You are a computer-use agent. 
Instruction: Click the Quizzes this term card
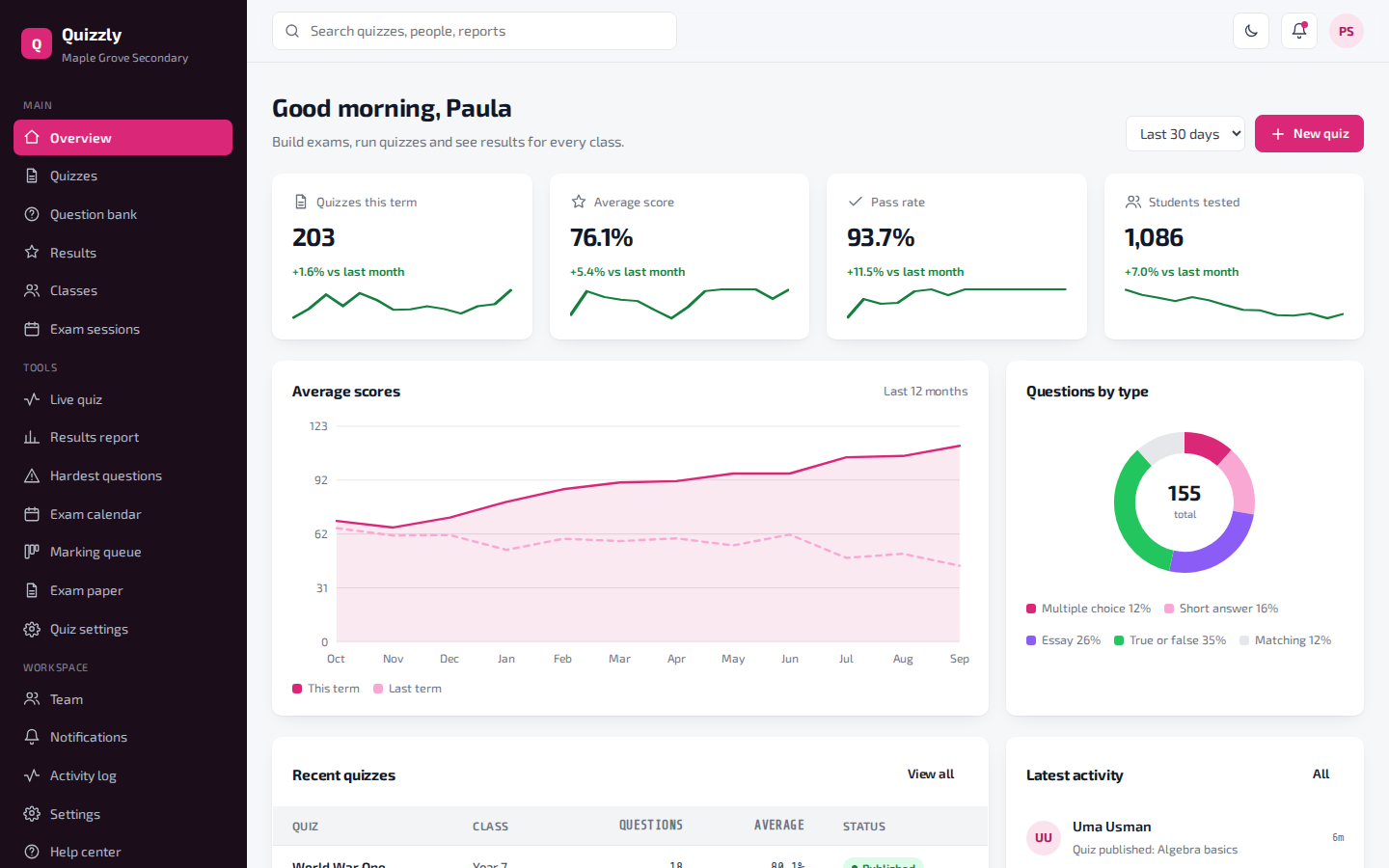point(402,257)
